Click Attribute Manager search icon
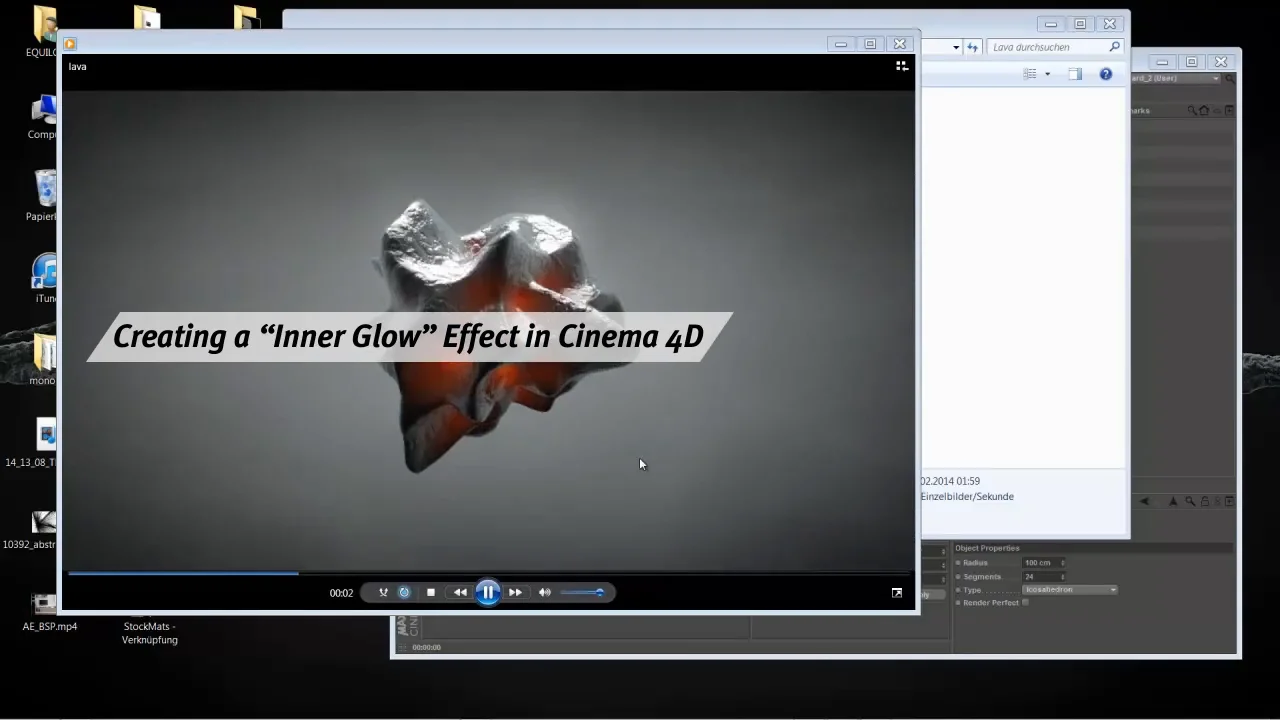1280x720 pixels. pos(1190,502)
